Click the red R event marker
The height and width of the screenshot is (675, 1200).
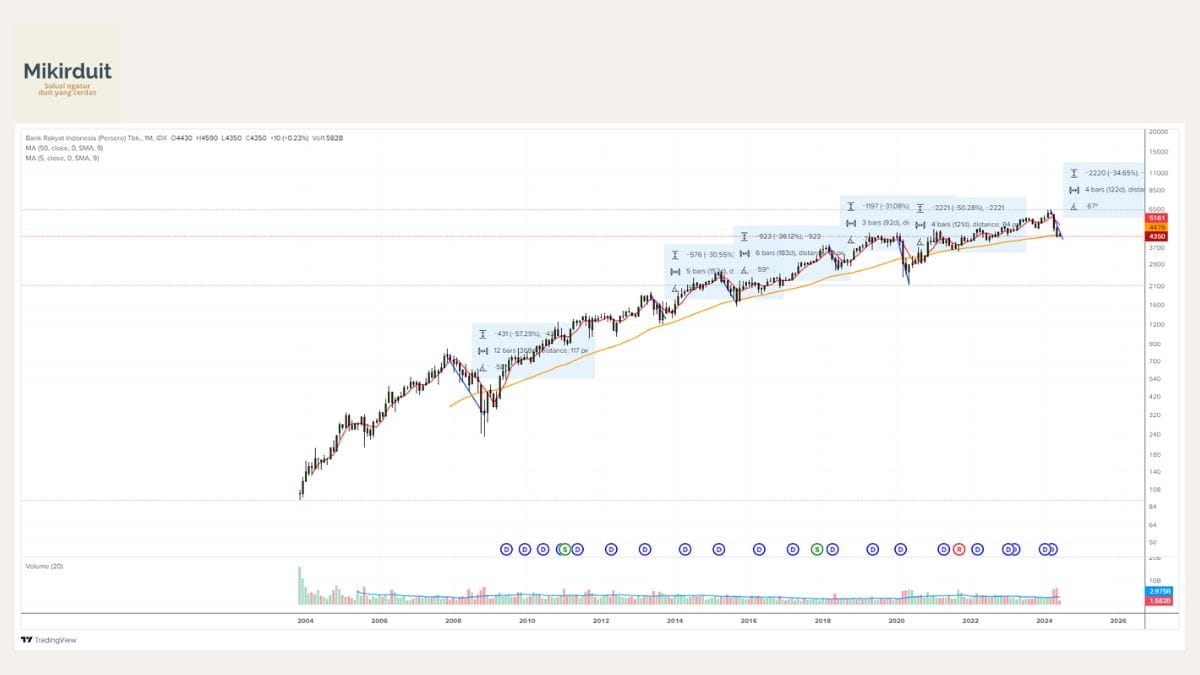pyautogui.click(x=958, y=549)
